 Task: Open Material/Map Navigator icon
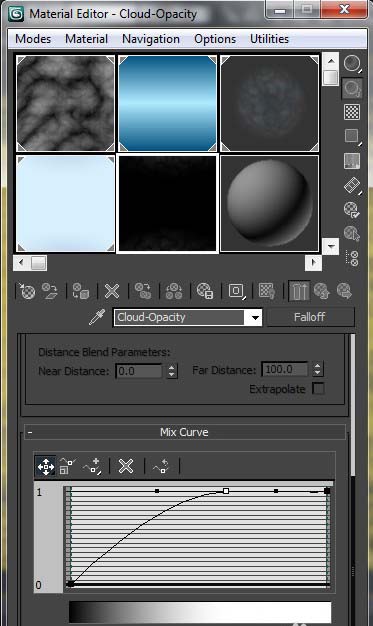click(352, 258)
